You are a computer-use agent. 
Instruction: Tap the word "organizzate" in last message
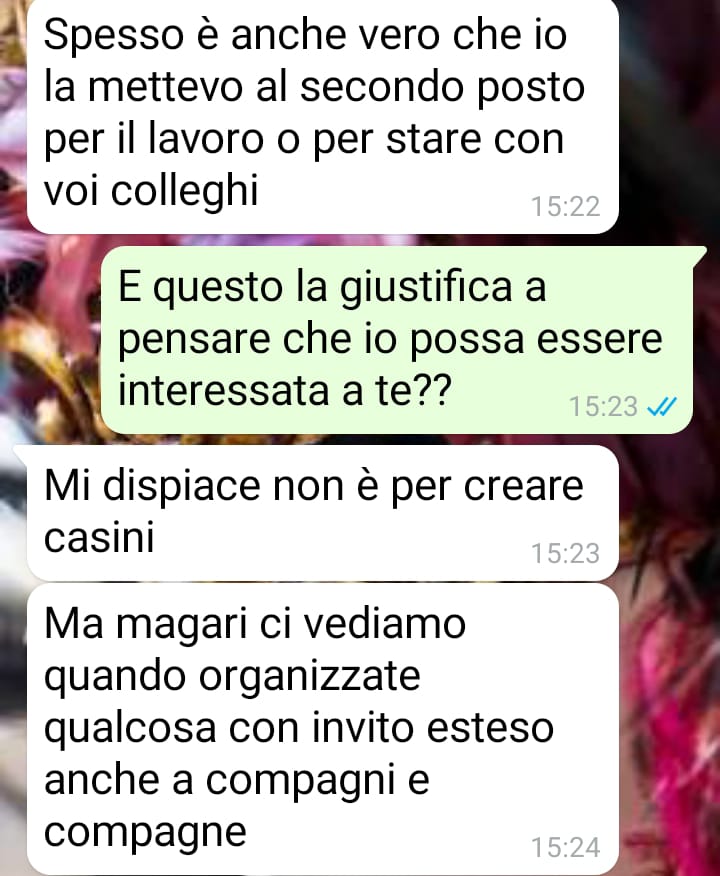tap(309, 678)
